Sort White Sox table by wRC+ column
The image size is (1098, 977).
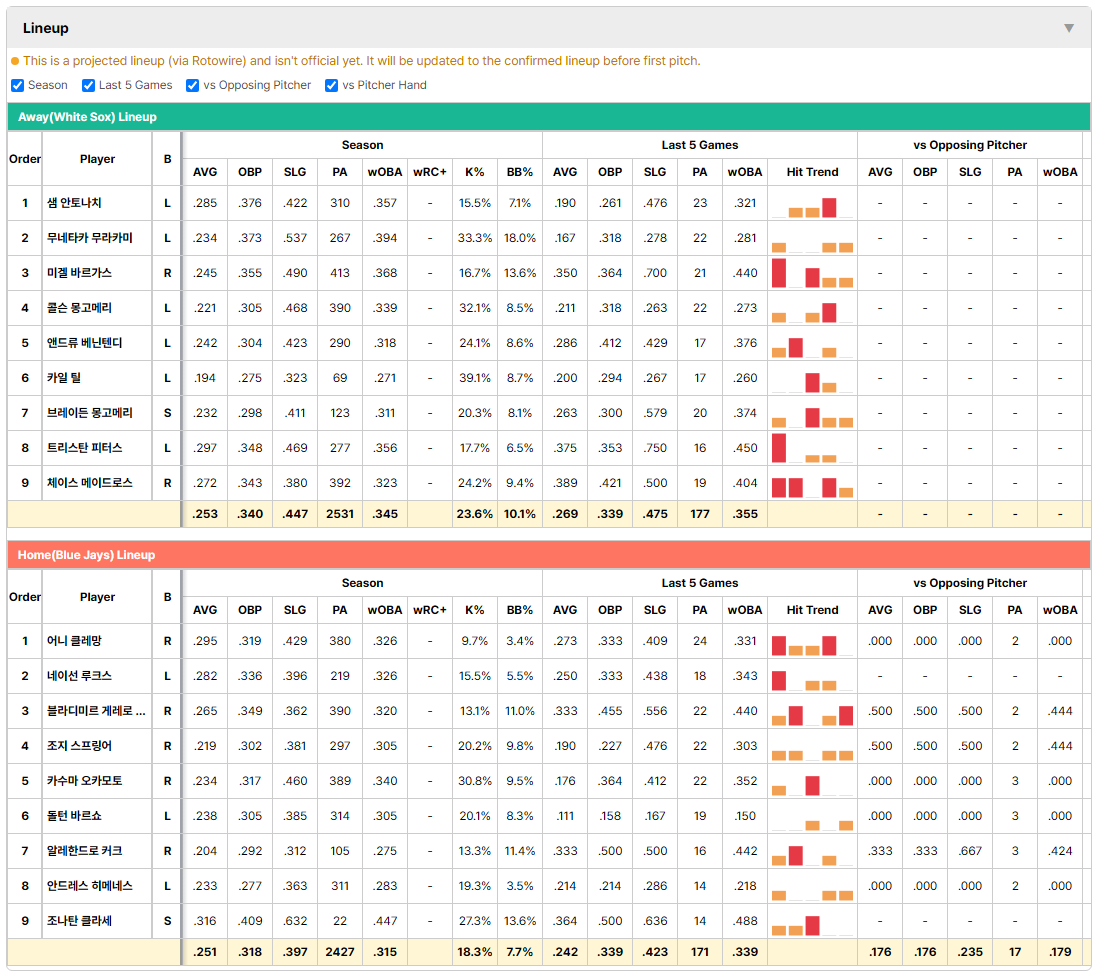click(x=429, y=172)
